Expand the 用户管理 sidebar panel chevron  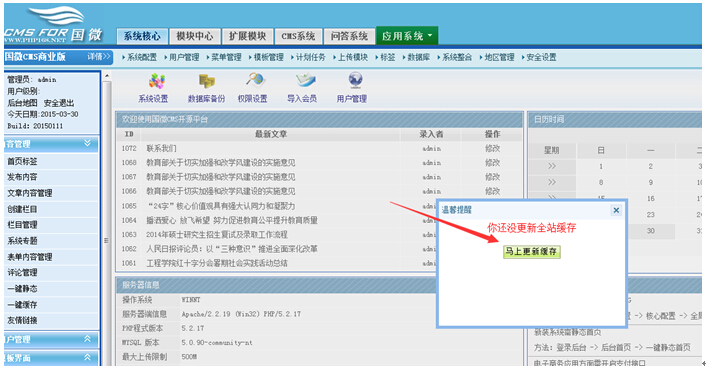point(87,339)
